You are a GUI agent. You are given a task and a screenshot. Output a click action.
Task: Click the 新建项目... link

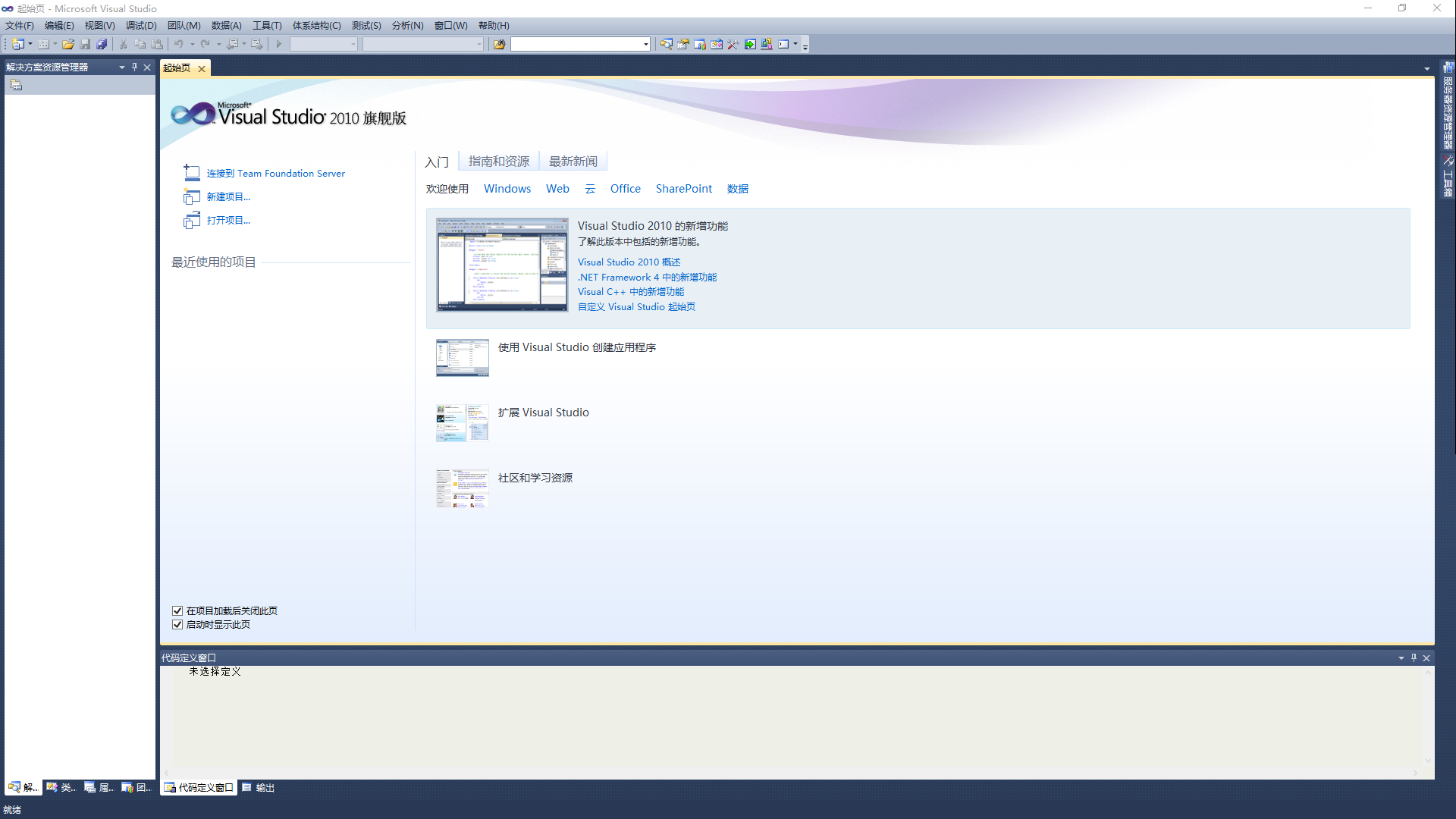[x=228, y=196]
